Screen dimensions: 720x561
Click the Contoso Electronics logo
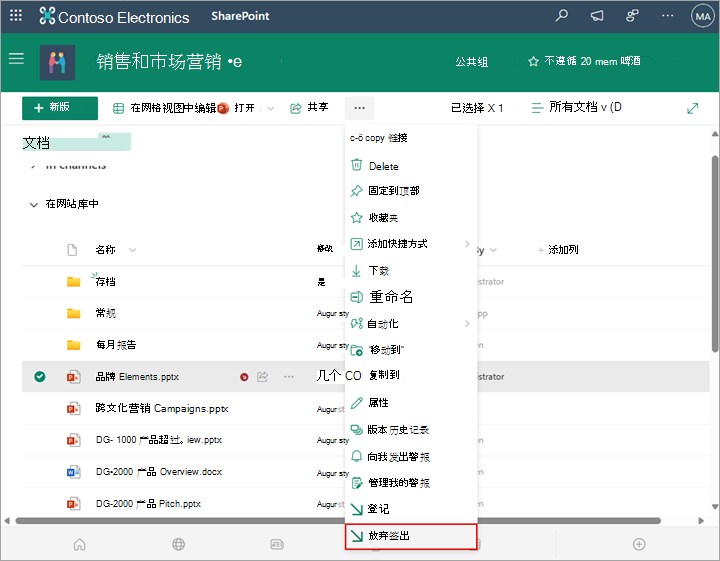(114, 17)
